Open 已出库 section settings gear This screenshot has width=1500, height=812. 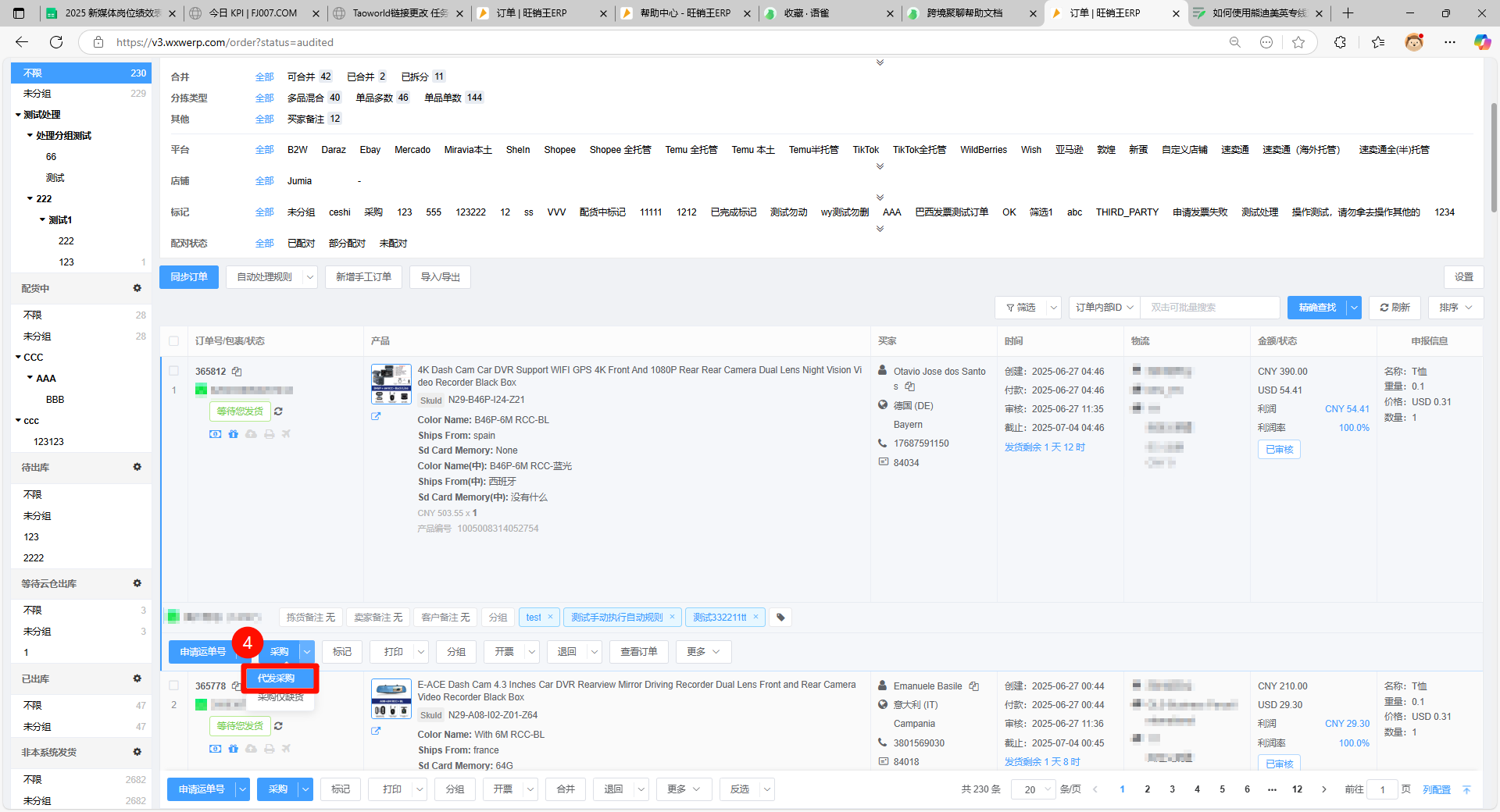tap(137, 678)
